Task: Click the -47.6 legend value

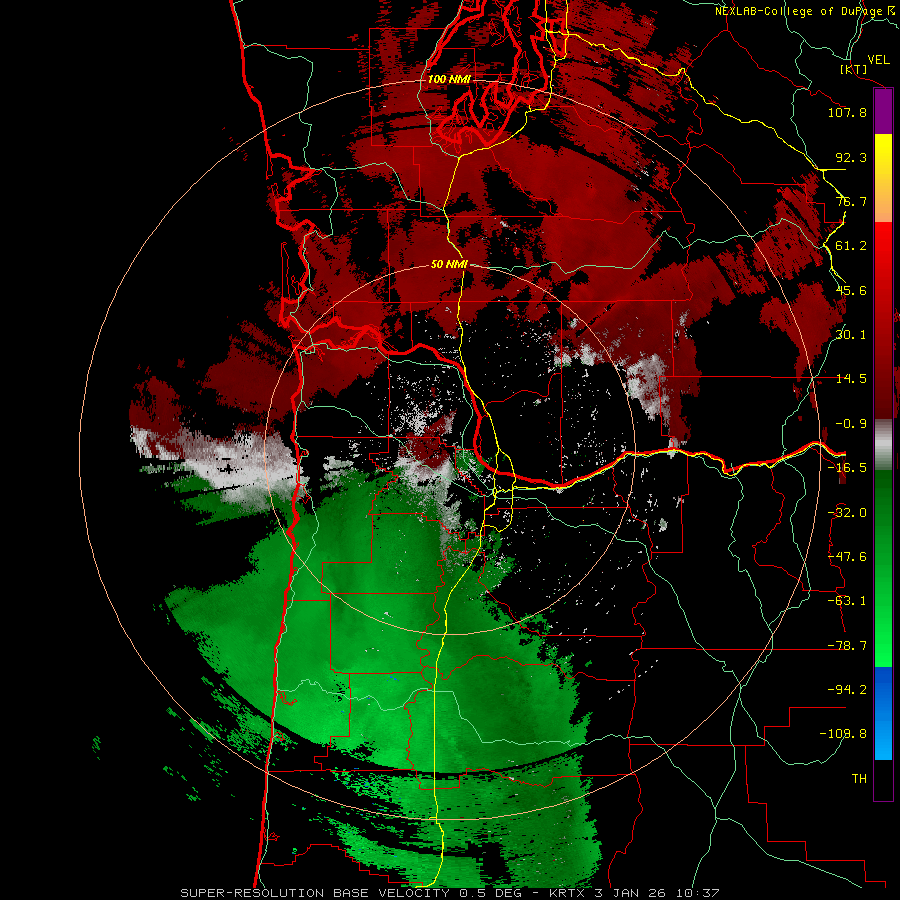Action: (x=847, y=557)
